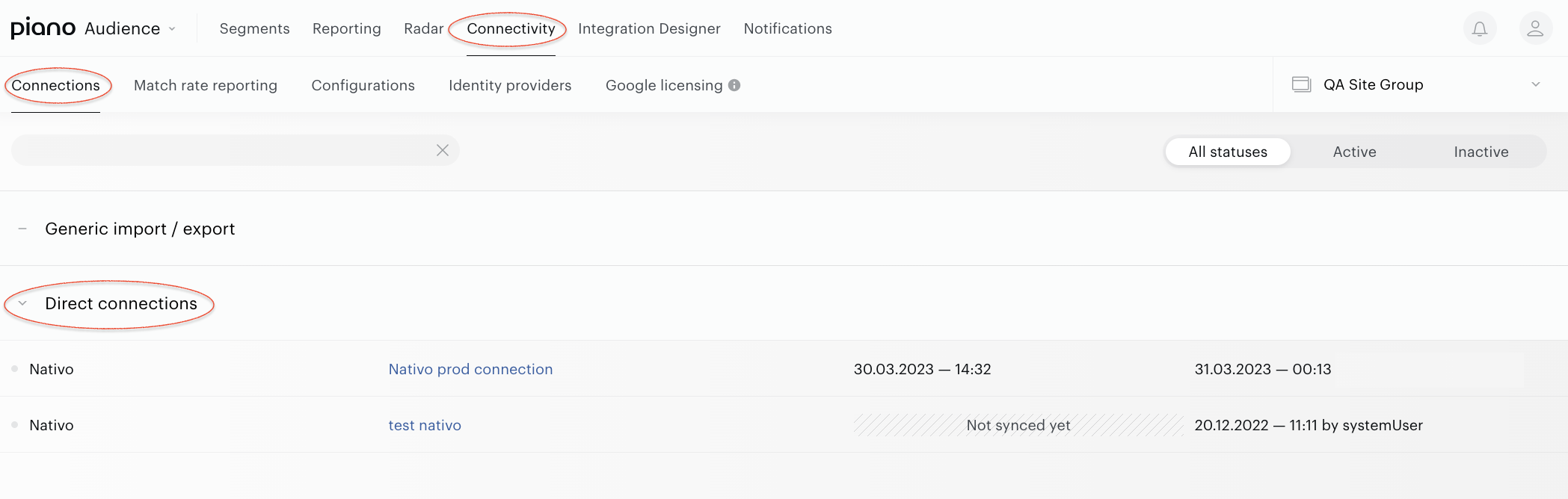Open the QA Site Group dropdown
Image resolution: width=1568 pixels, height=499 pixels.
coord(1420,84)
